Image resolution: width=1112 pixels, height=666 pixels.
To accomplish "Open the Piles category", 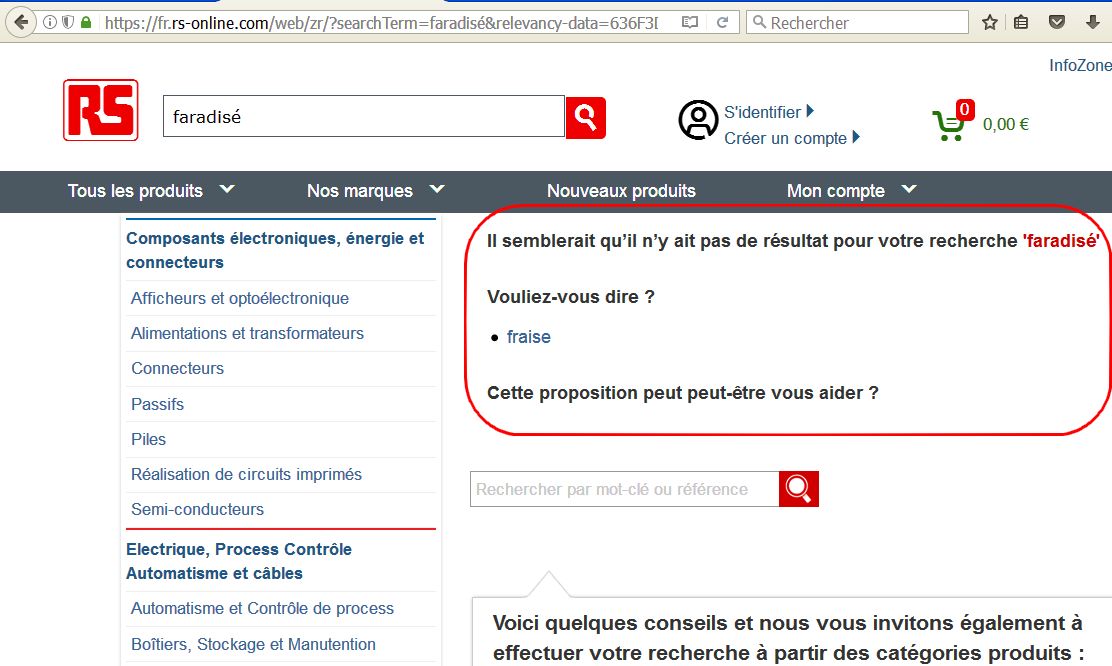I will (148, 440).
